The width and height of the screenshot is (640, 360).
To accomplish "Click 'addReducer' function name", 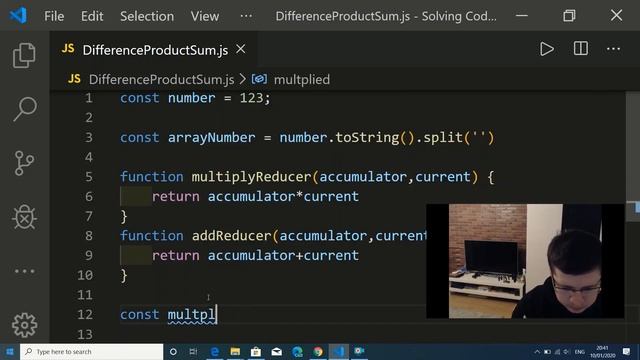I will point(231,236).
